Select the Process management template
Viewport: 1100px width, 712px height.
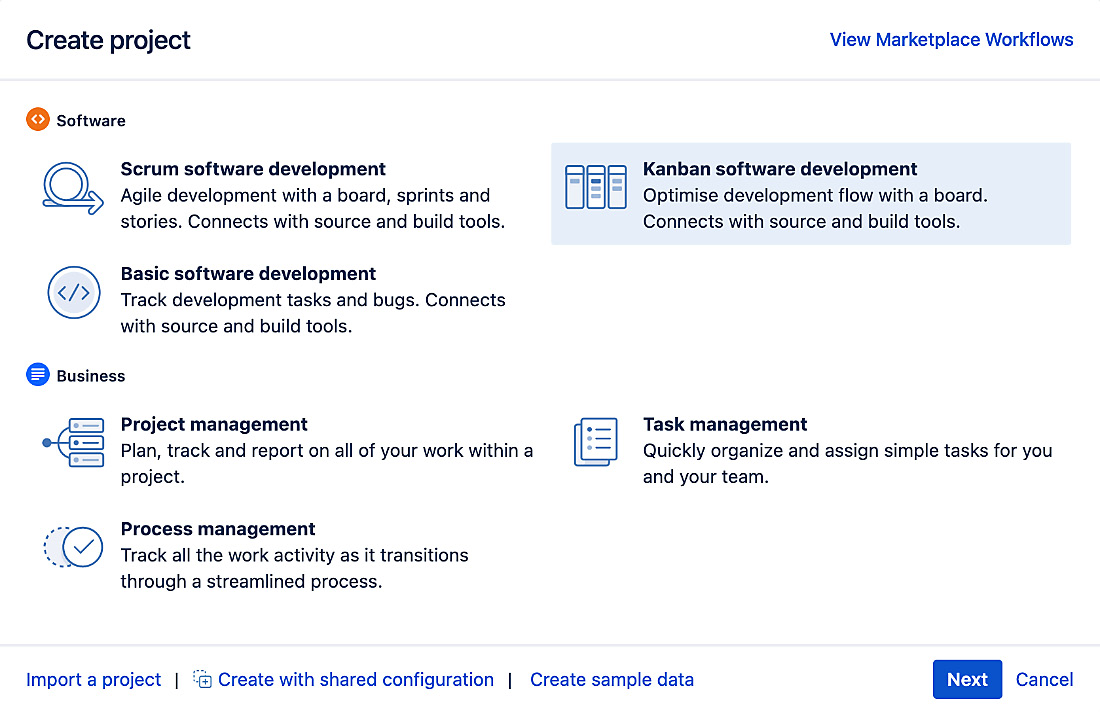(218, 529)
